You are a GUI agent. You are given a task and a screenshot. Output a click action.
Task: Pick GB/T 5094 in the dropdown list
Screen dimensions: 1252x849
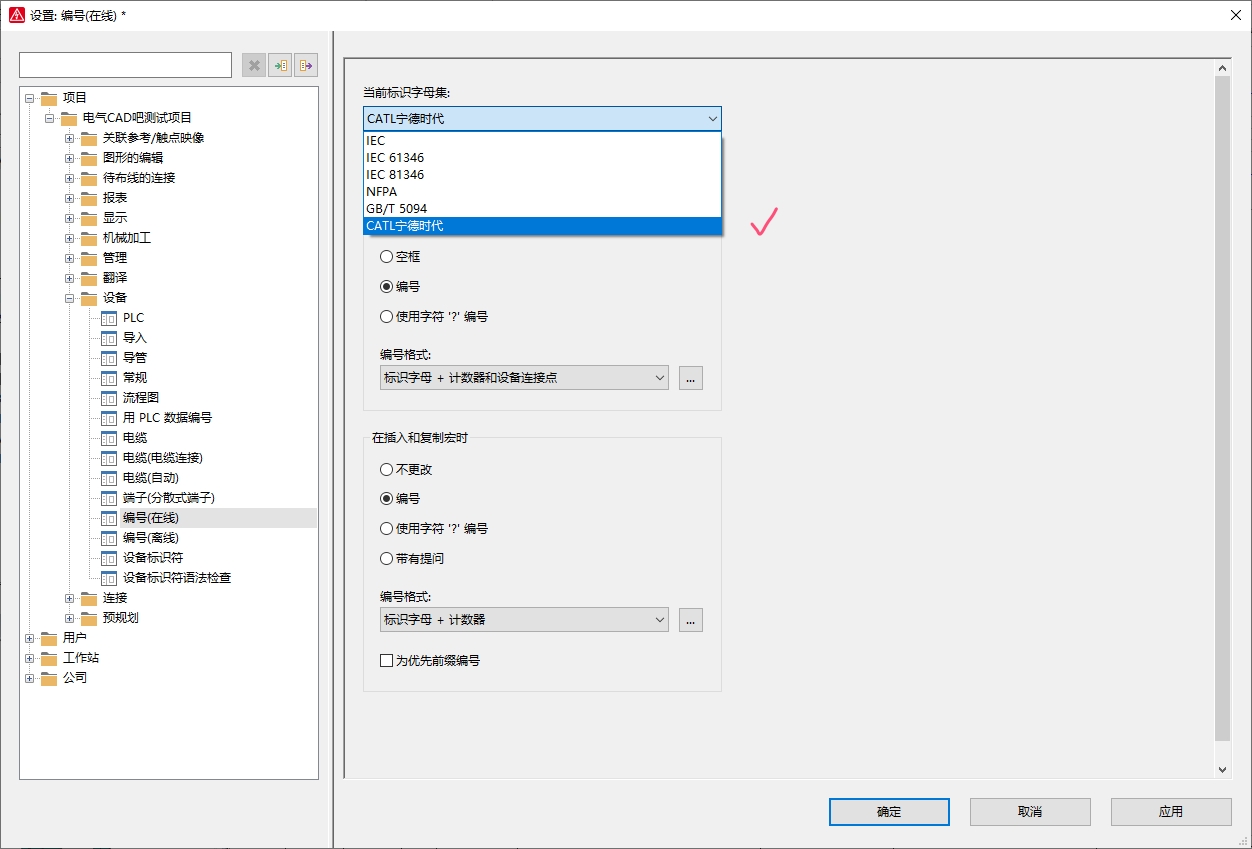click(397, 209)
